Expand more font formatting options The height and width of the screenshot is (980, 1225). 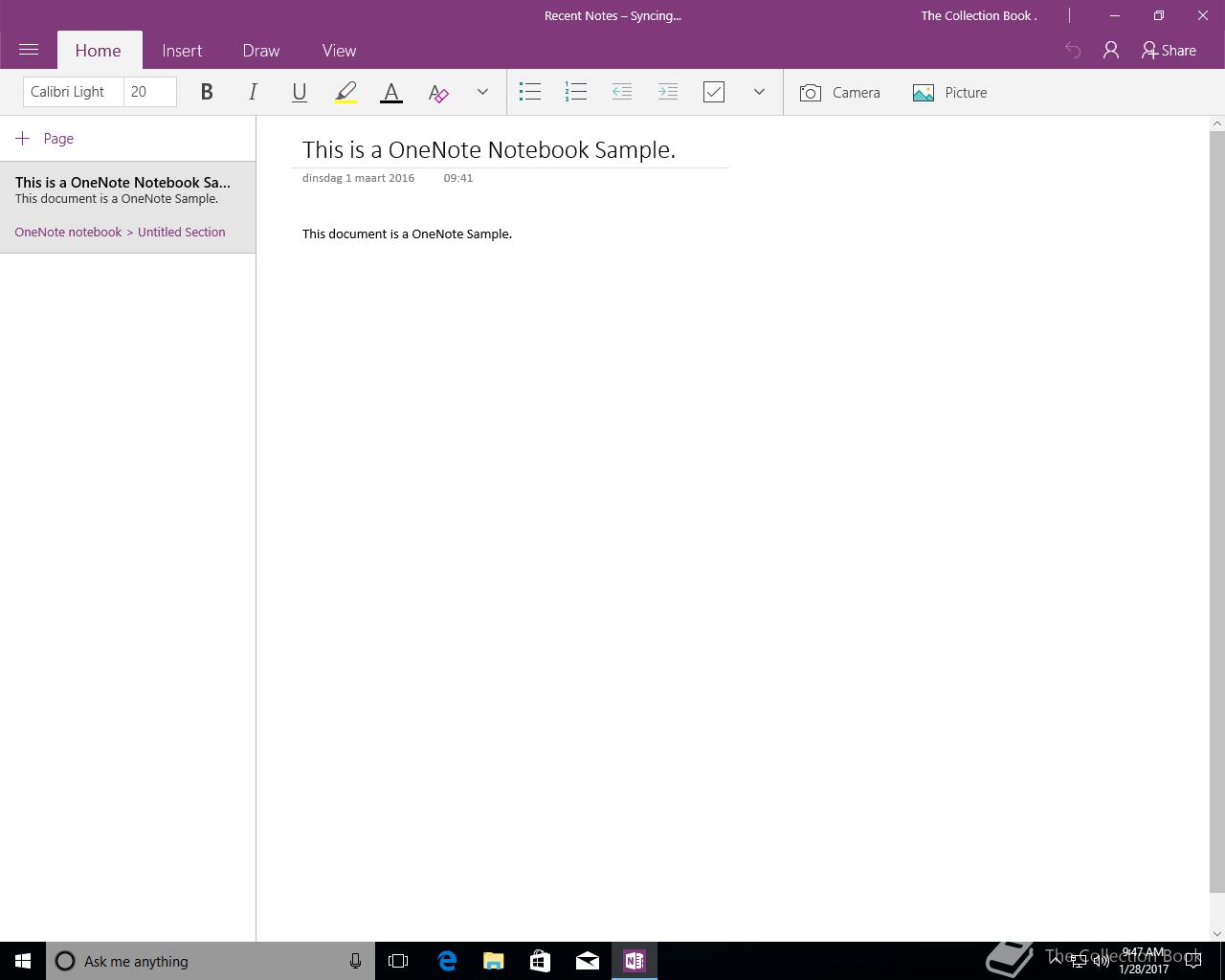482,92
